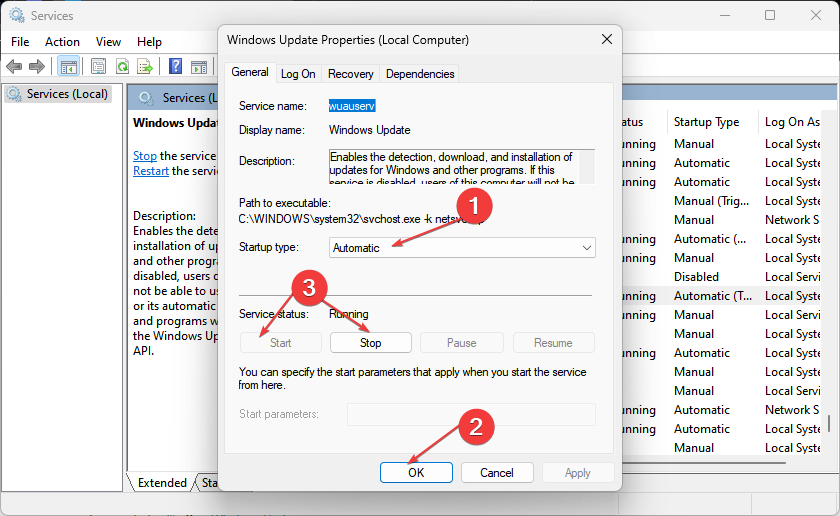
Task: Click the greyed-out Start button
Action: [x=281, y=343]
